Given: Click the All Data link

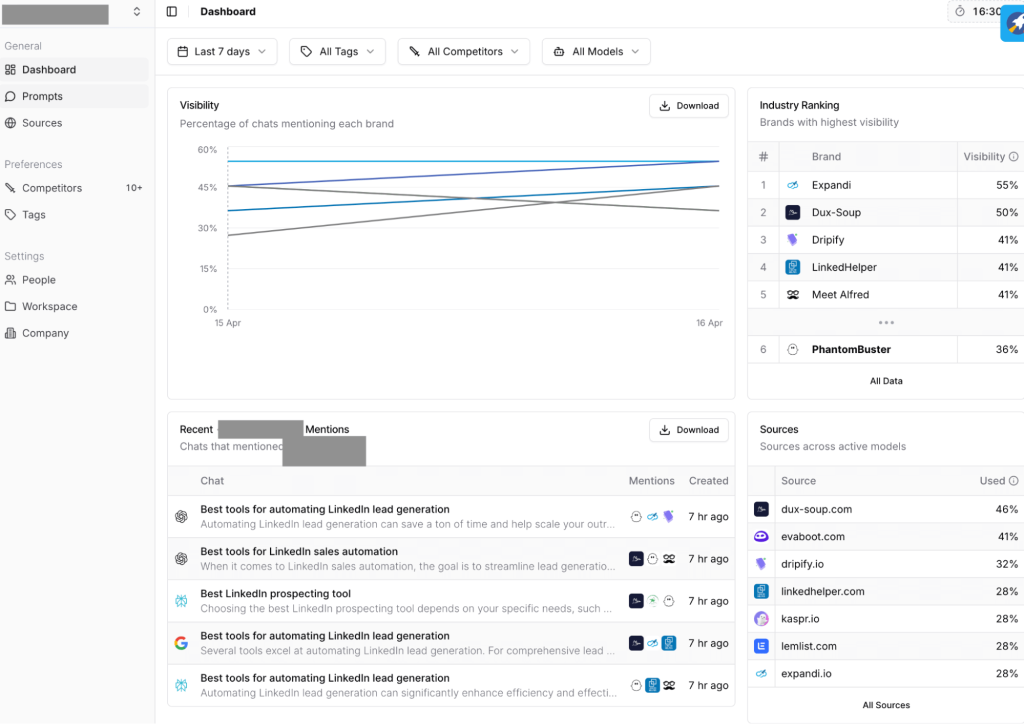Looking at the screenshot, I should (x=886, y=381).
